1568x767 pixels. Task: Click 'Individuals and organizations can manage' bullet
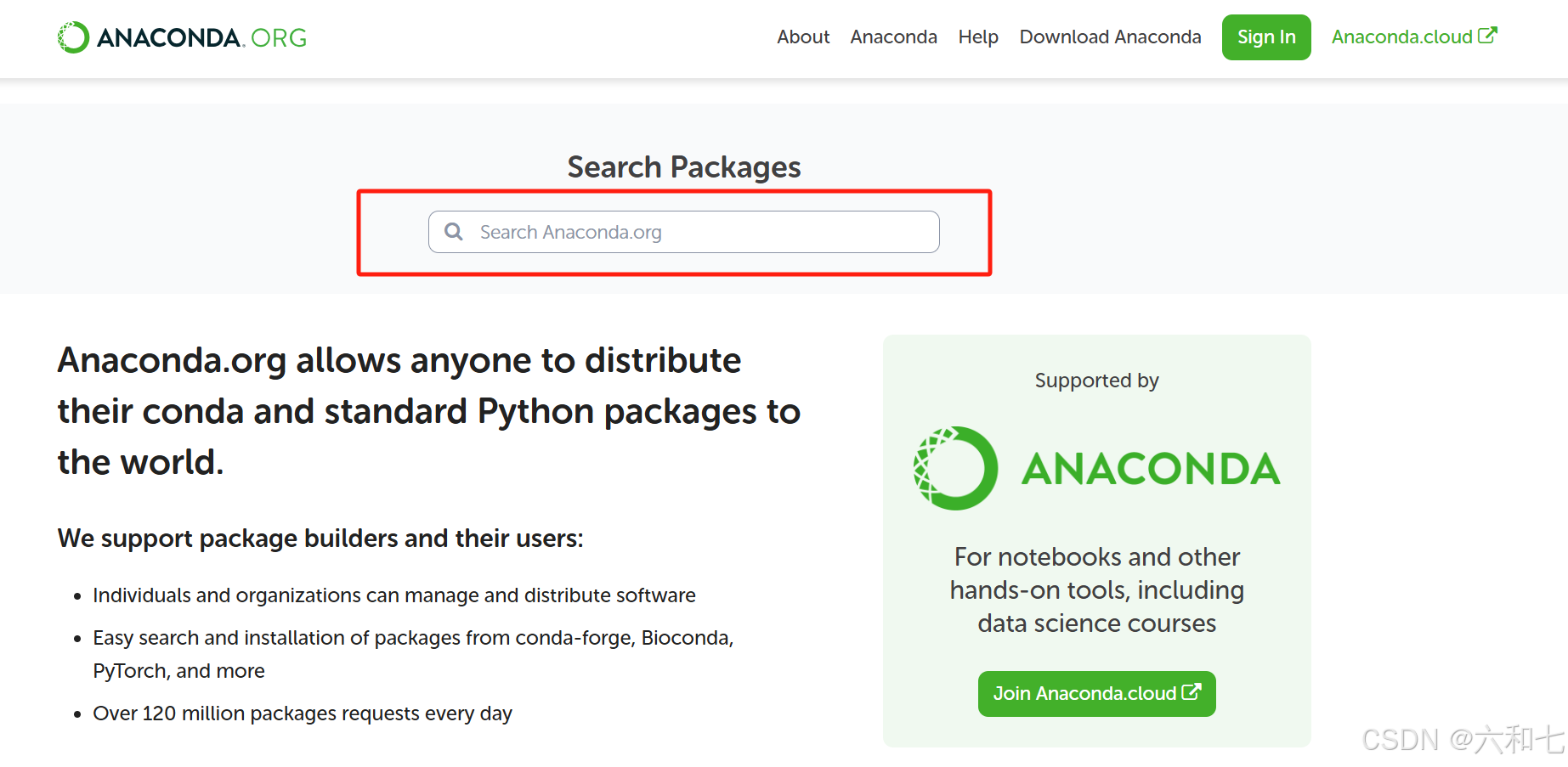coord(394,595)
